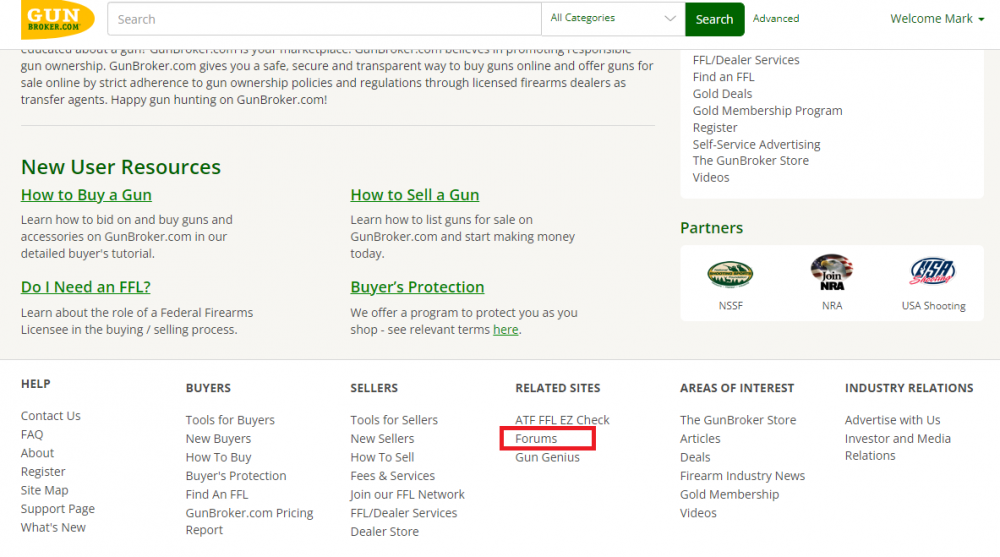This screenshot has width=1000, height=557.
Task: Click the green Search button
Action: point(714,19)
